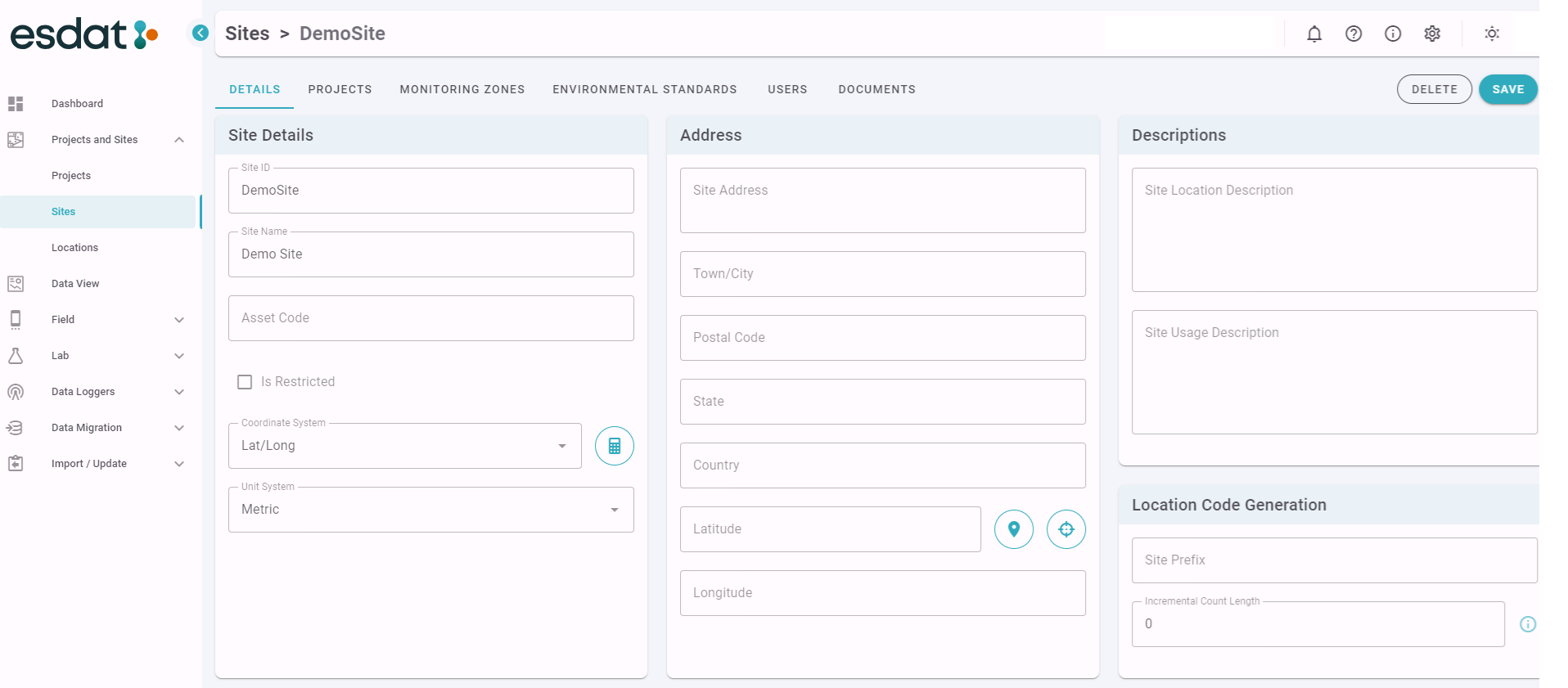The height and width of the screenshot is (688, 1568).
Task: Click the Field mobile device icon
Action: pyautogui.click(x=16, y=320)
